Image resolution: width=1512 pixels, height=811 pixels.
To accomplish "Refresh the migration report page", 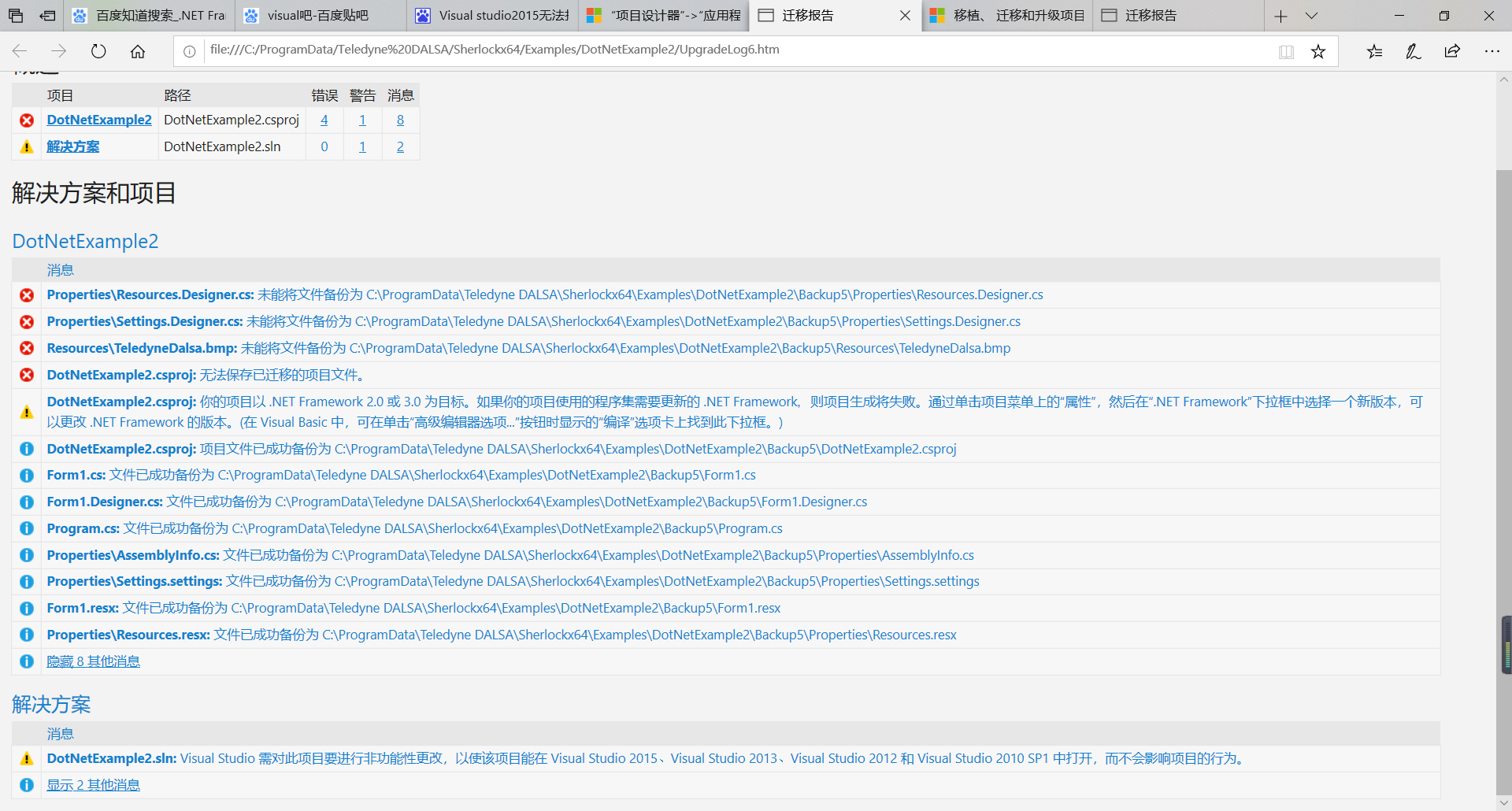I will (x=98, y=51).
